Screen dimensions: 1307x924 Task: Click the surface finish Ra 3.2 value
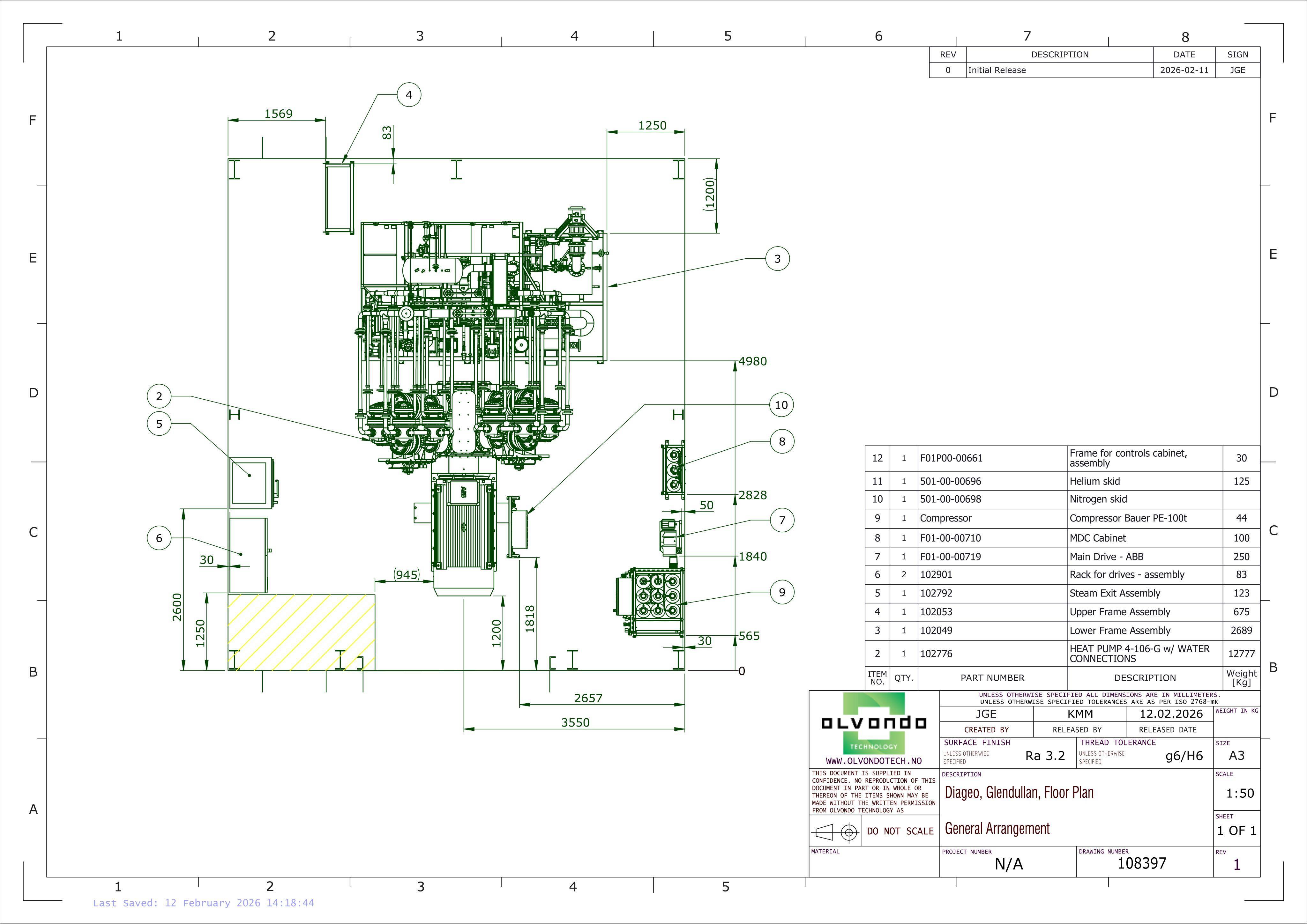click(1045, 756)
